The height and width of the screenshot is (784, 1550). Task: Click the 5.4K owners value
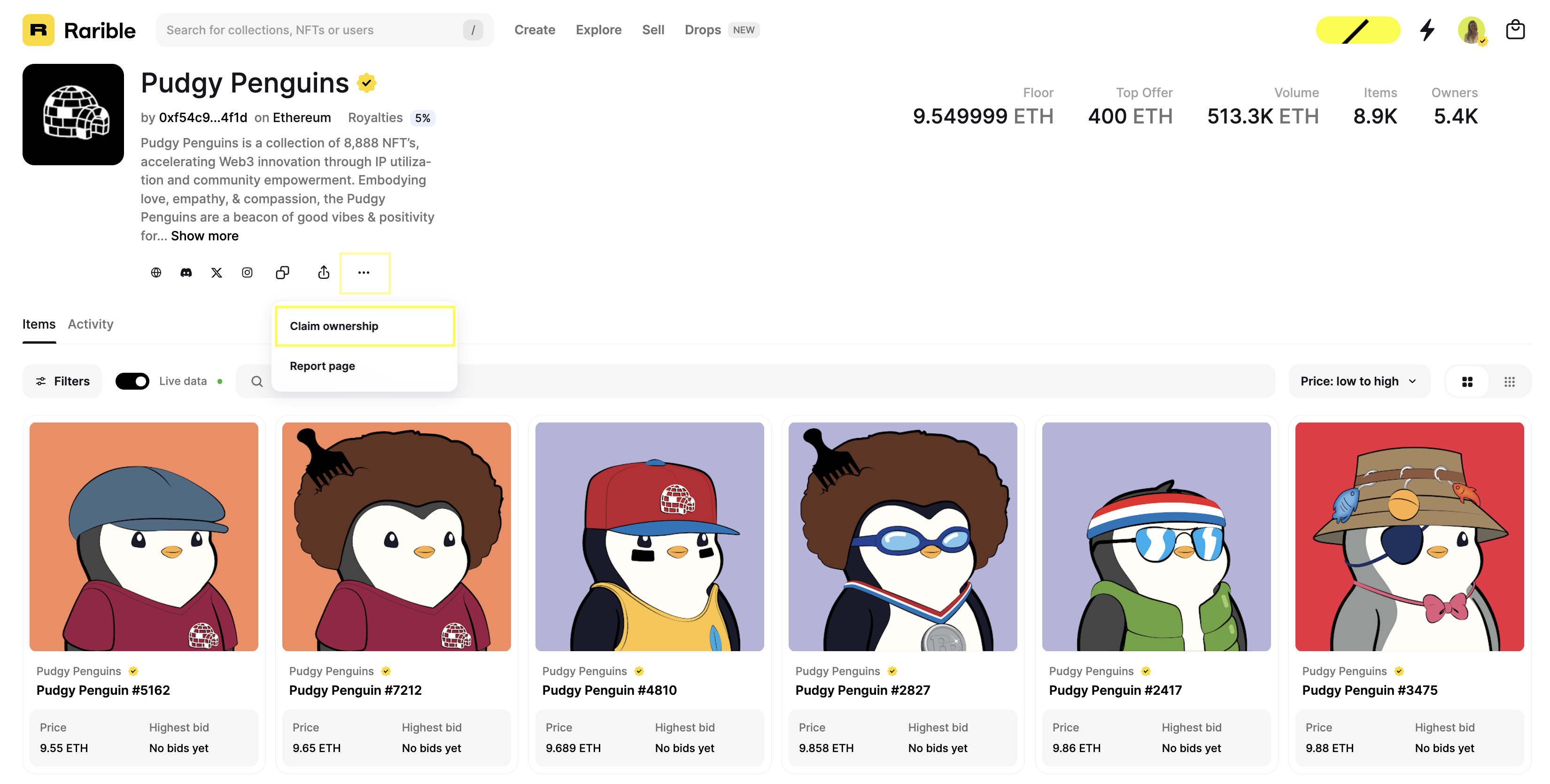(x=1455, y=116)
